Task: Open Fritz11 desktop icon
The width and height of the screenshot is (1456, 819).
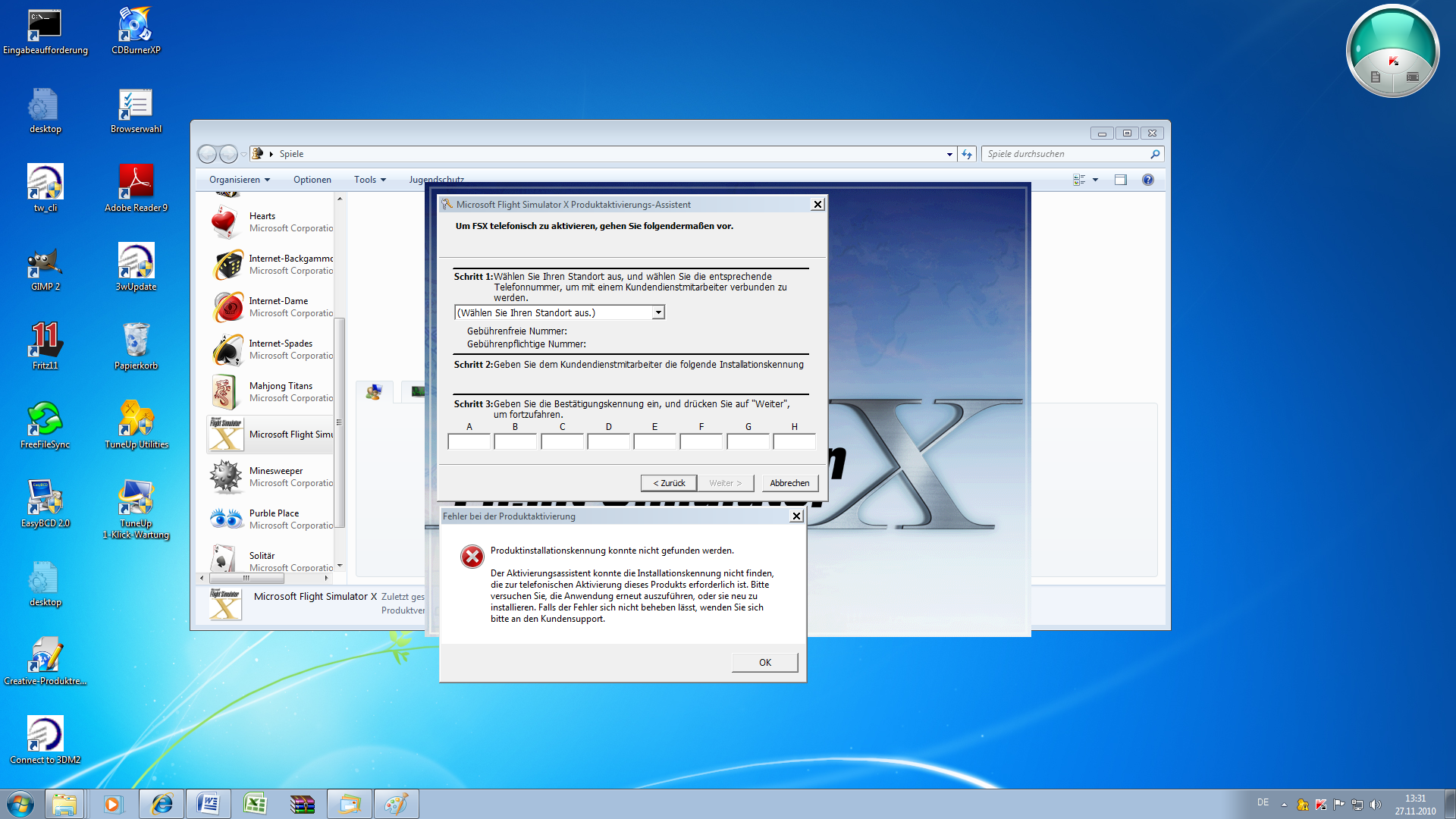Action: coord(45,347)
